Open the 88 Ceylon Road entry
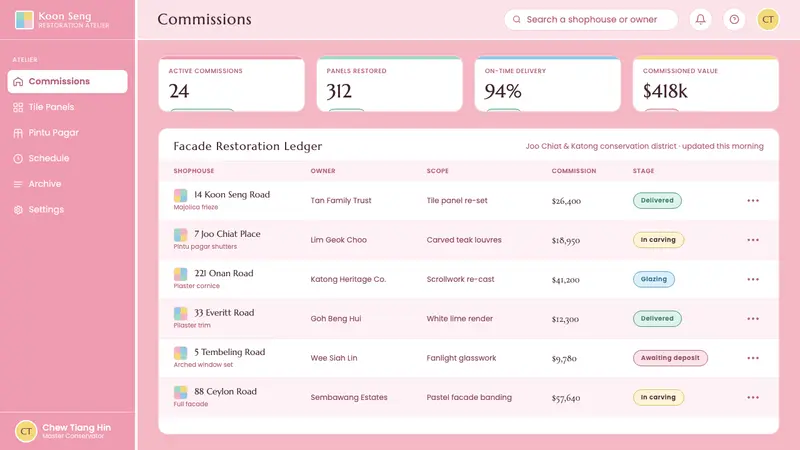This screenshot has height=450, width=800. click(x=226, y=391)
